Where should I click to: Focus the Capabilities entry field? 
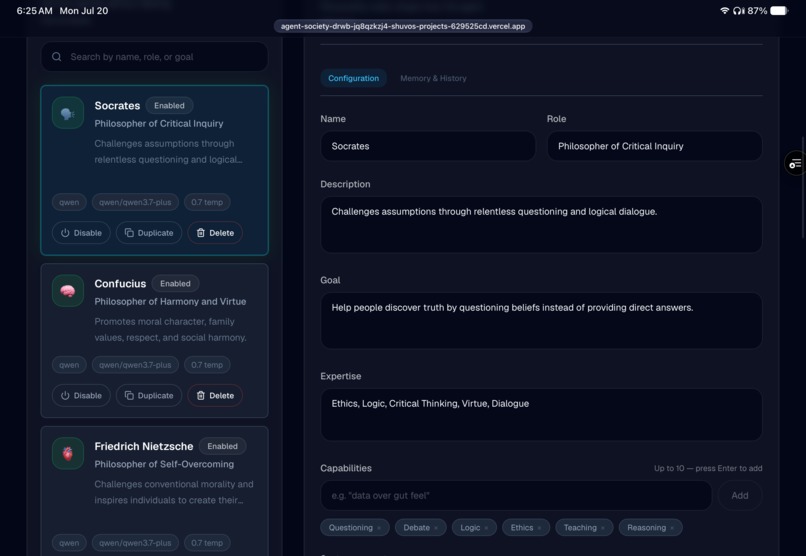tap(516, 495)
